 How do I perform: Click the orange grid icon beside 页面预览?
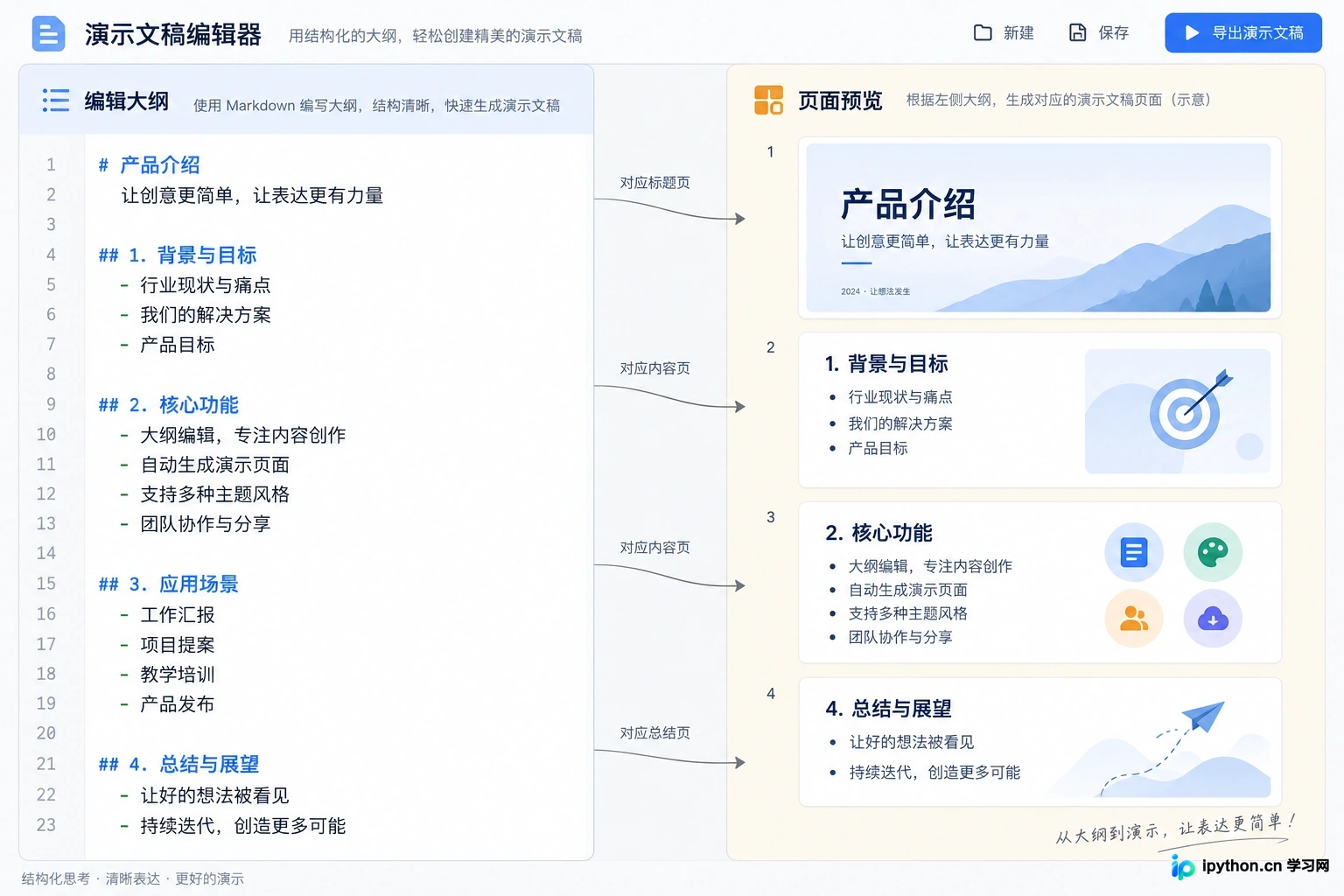[768, 100]
